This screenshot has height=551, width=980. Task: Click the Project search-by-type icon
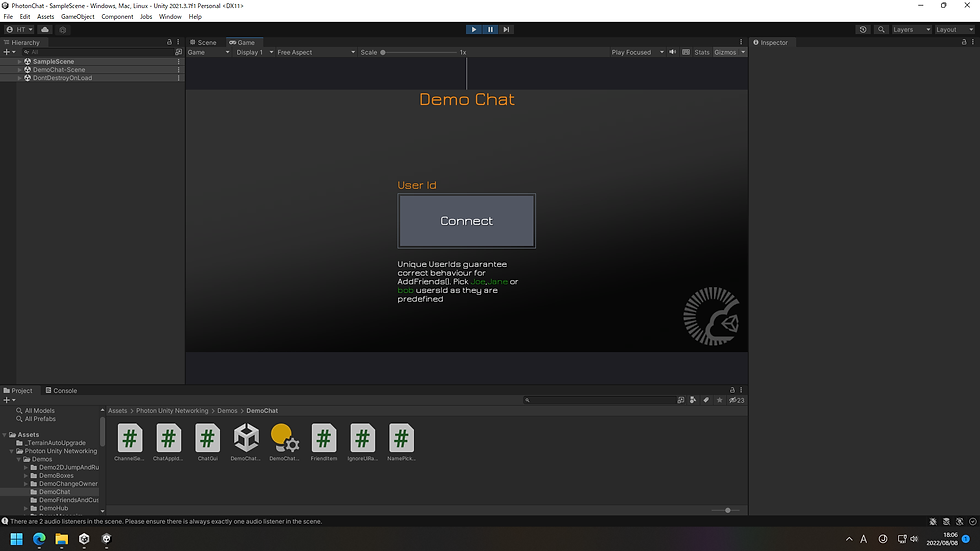(681, 400)
